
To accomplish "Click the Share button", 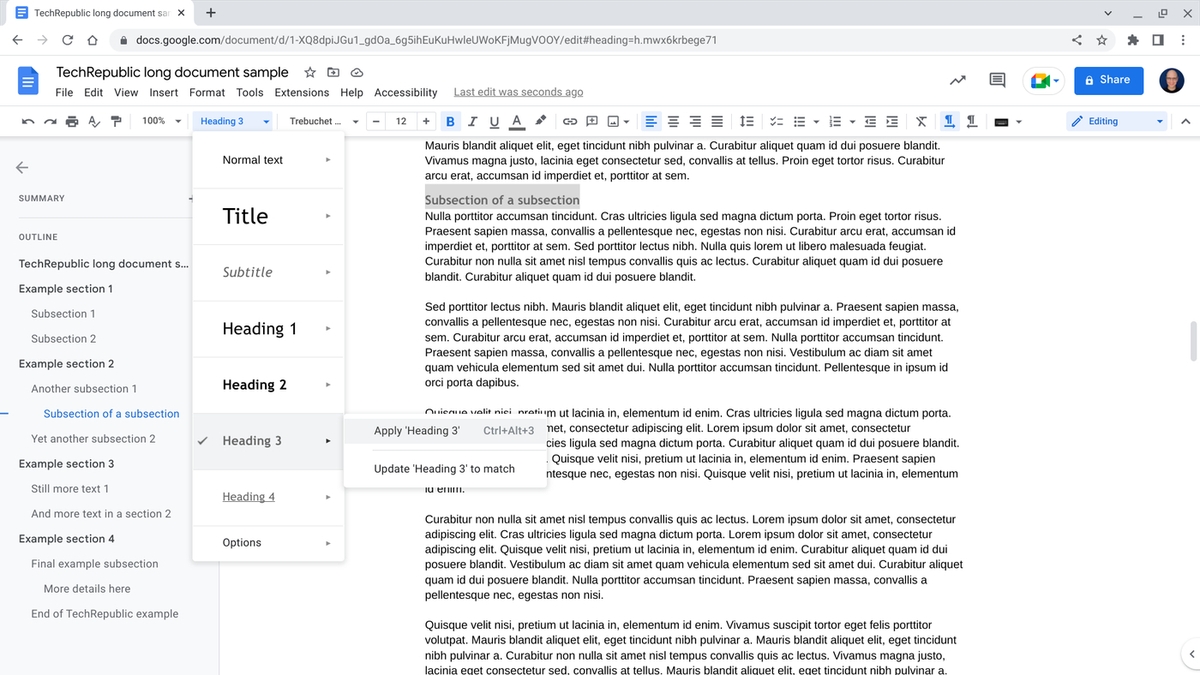I will pyautogui.click(x=1108, y=81).
